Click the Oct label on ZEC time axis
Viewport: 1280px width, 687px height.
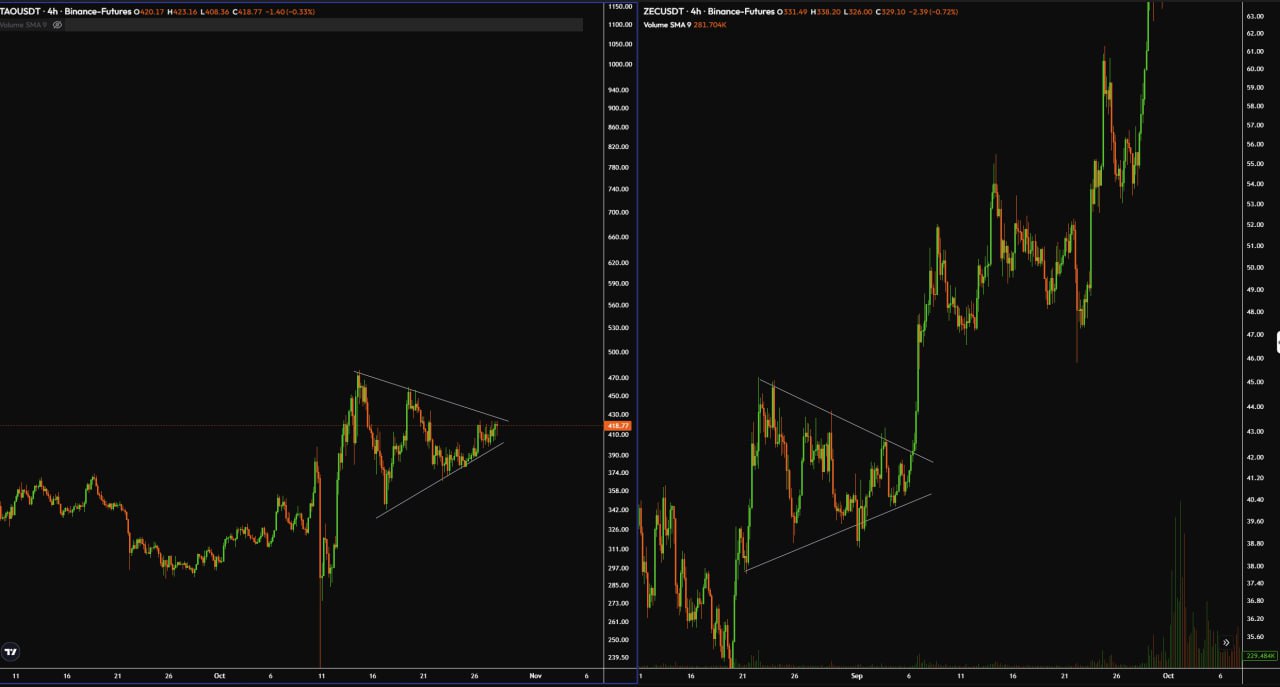pos(1166,676)
